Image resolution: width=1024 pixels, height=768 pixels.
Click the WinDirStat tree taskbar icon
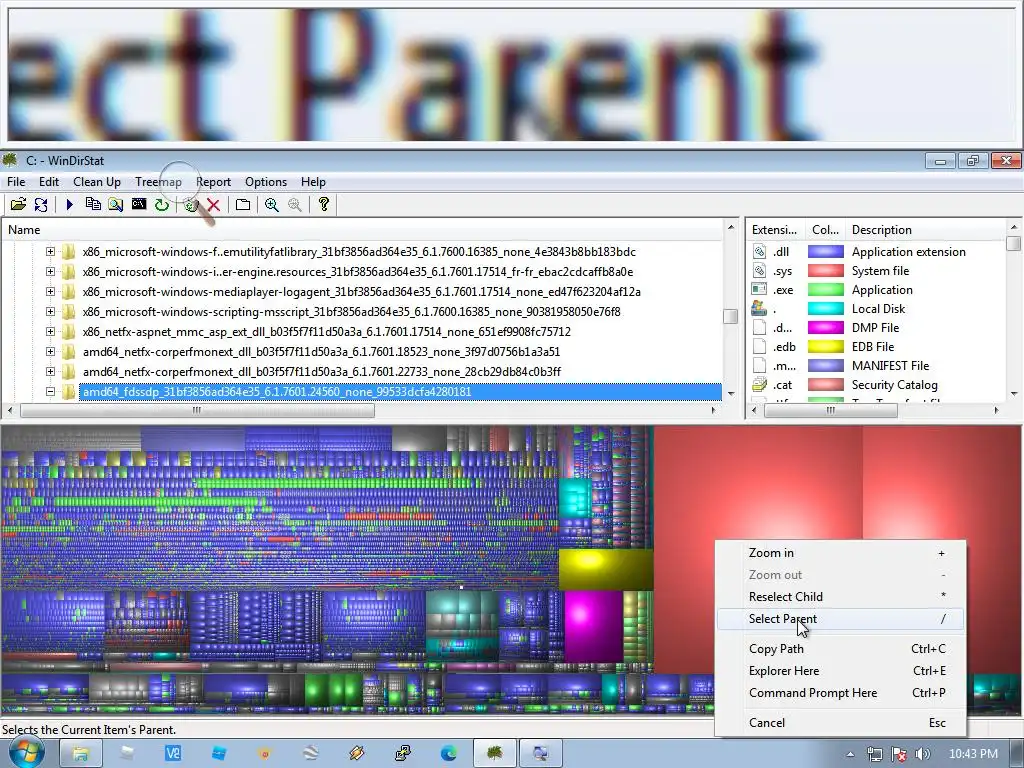(x=495, y=754)
